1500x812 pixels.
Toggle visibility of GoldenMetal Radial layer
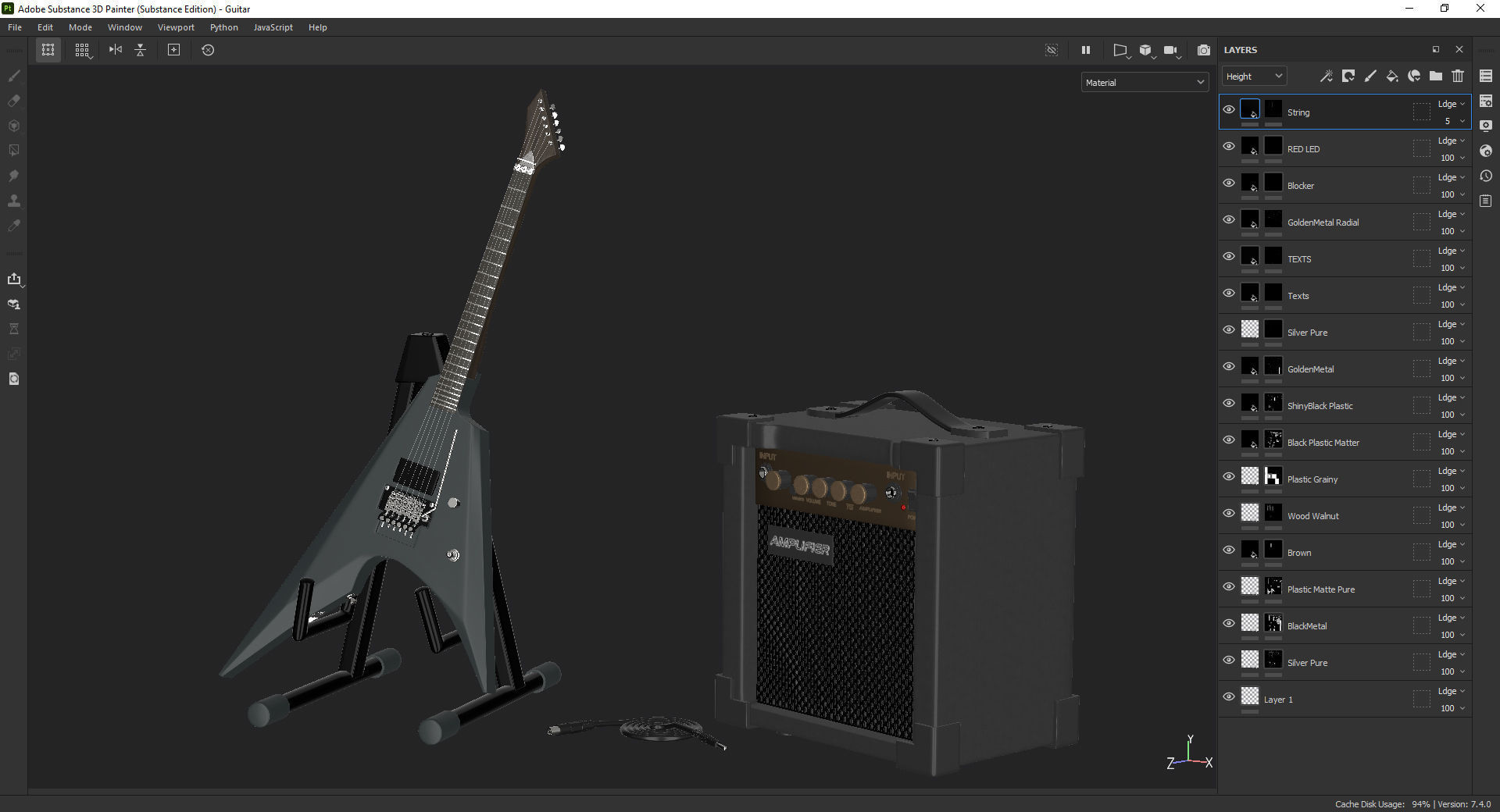(x=1229, y=219)
